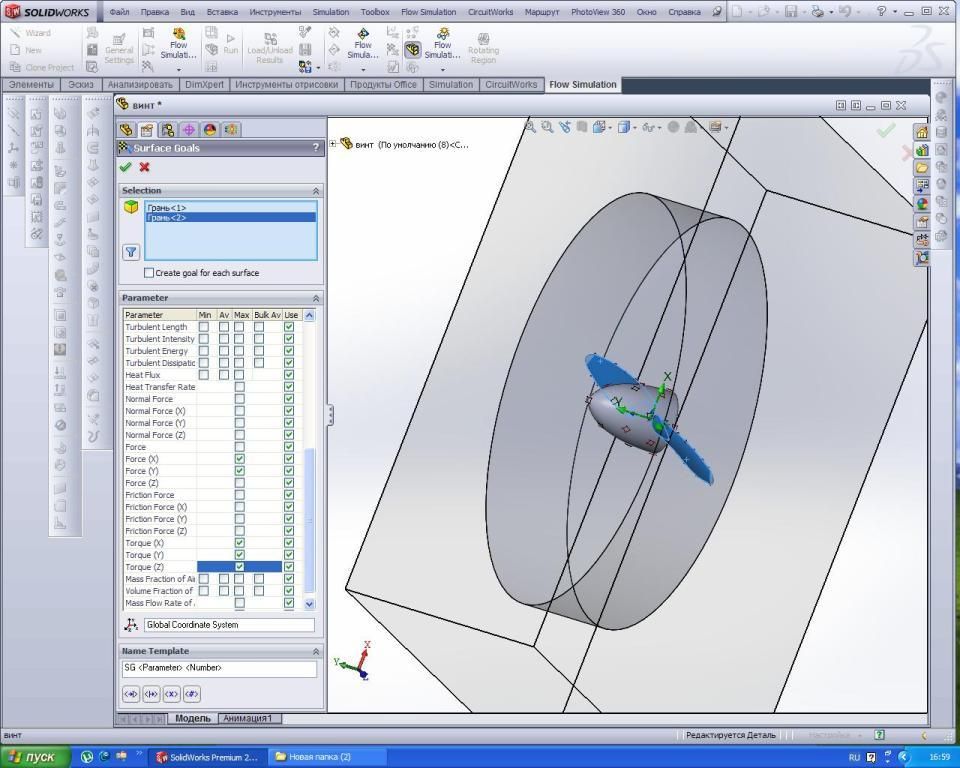Accept with viewport corner green checkmark
Screen dimensions: 960x768
[885, 130]
